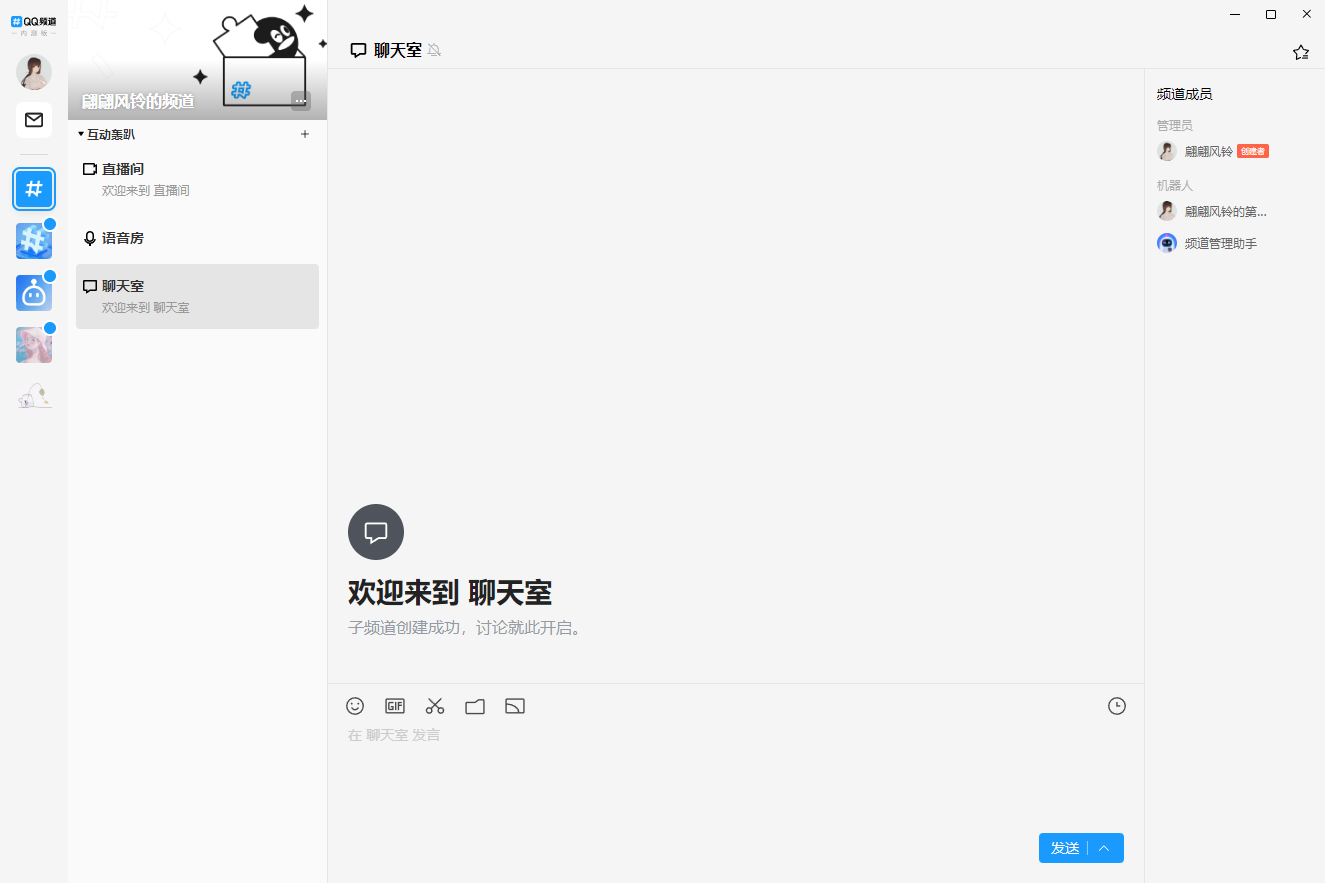Select the 聊天室 channel in the list
The height and width of the screenshot is (883, 1325).
click(x=197, y=296)
